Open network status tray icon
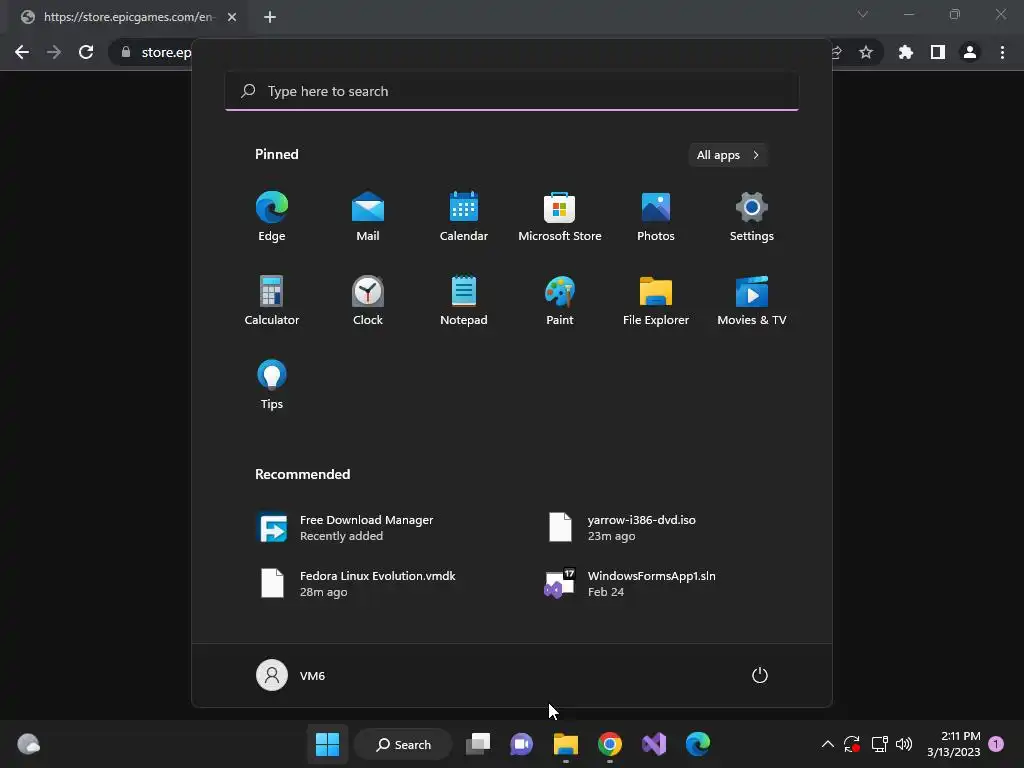Screen dimensions: 1024x768 [879, 744]
